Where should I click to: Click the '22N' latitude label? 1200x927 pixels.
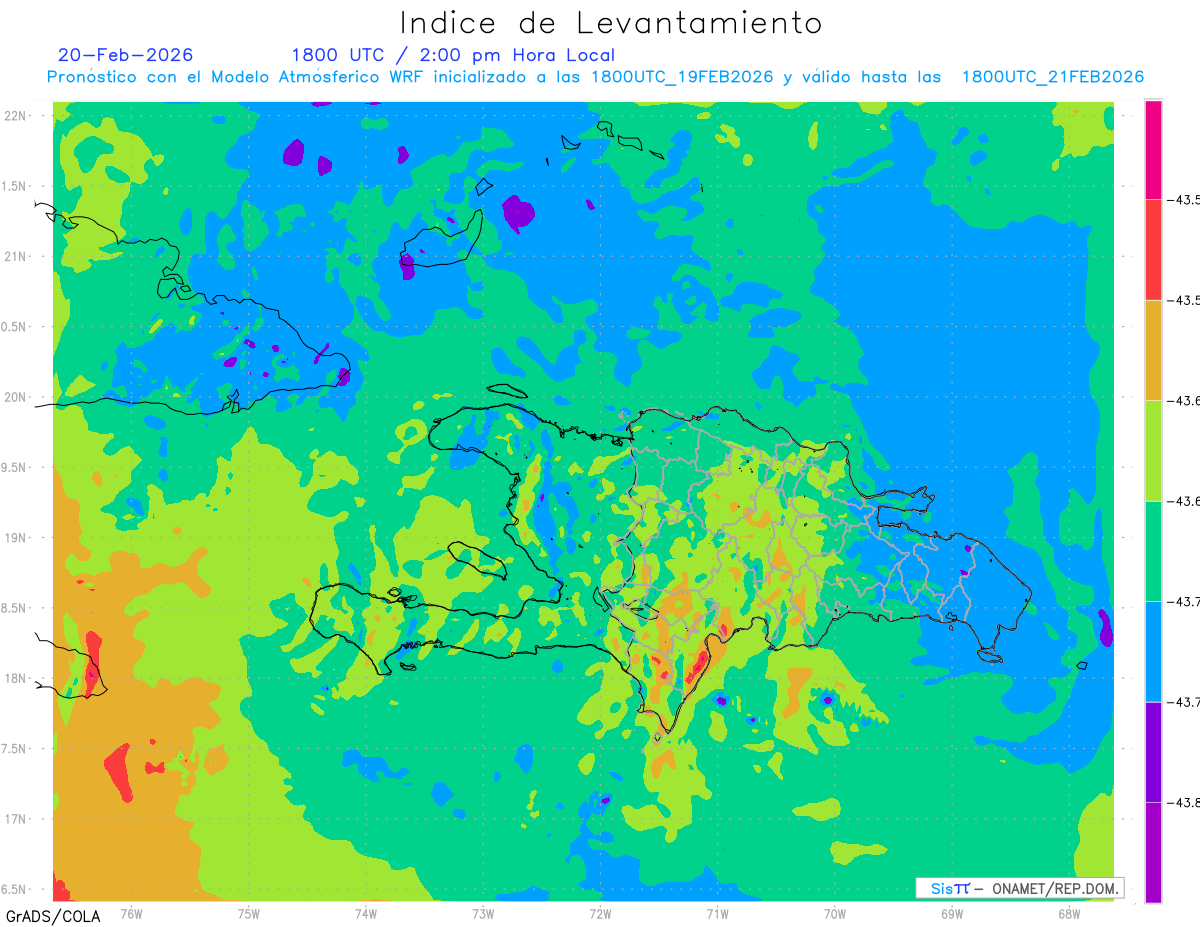(17, 116)
